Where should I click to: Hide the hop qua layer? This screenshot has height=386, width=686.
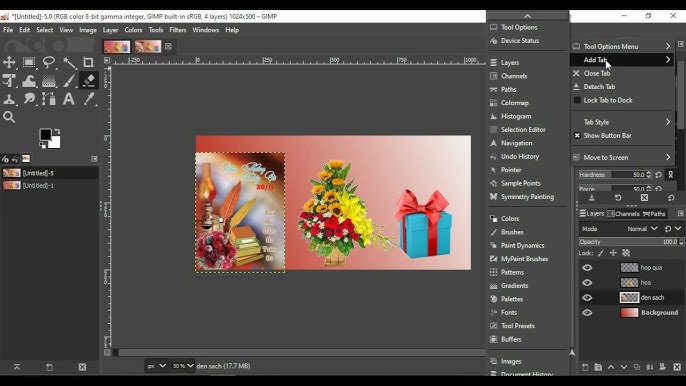tap(587, 267)
